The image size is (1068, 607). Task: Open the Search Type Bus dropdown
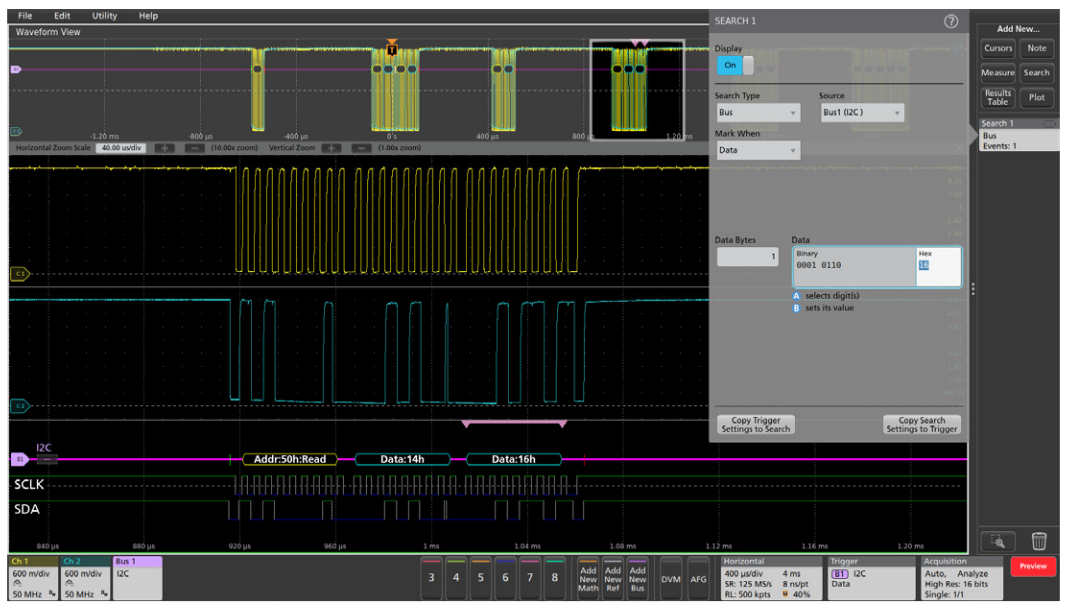point(757,111)
